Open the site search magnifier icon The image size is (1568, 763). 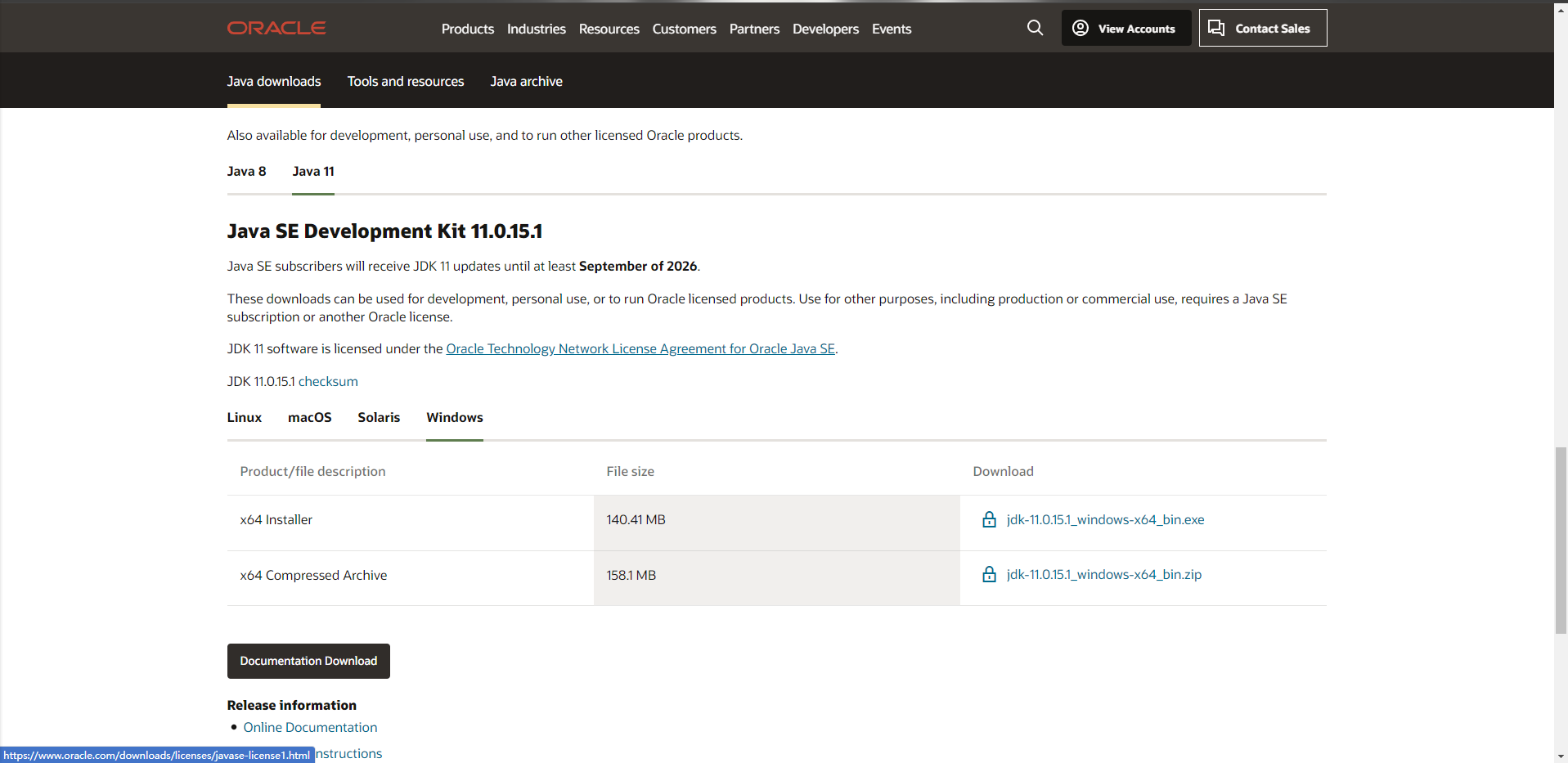point(1035,28)
